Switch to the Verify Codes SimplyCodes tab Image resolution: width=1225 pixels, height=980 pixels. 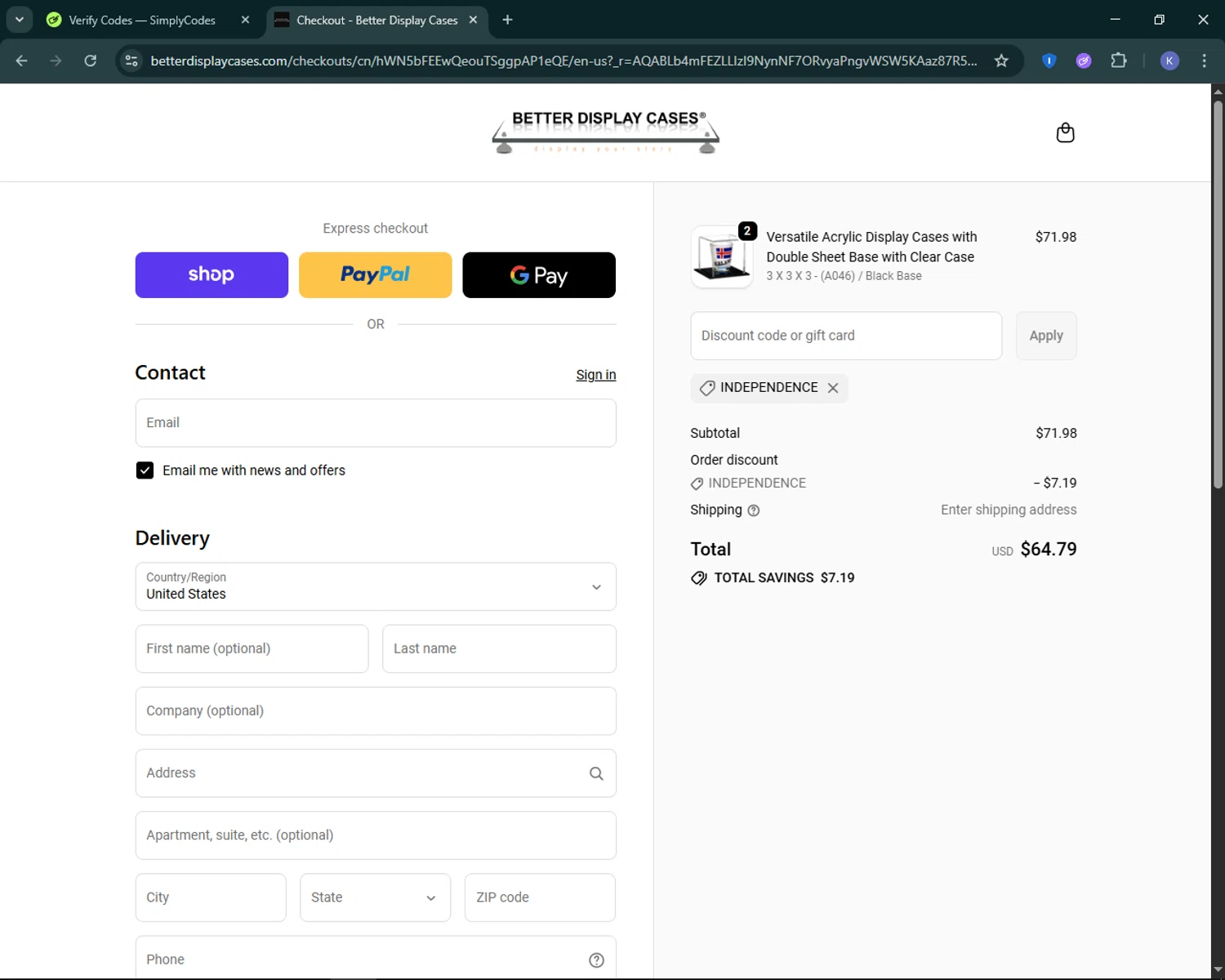(142, 20)
